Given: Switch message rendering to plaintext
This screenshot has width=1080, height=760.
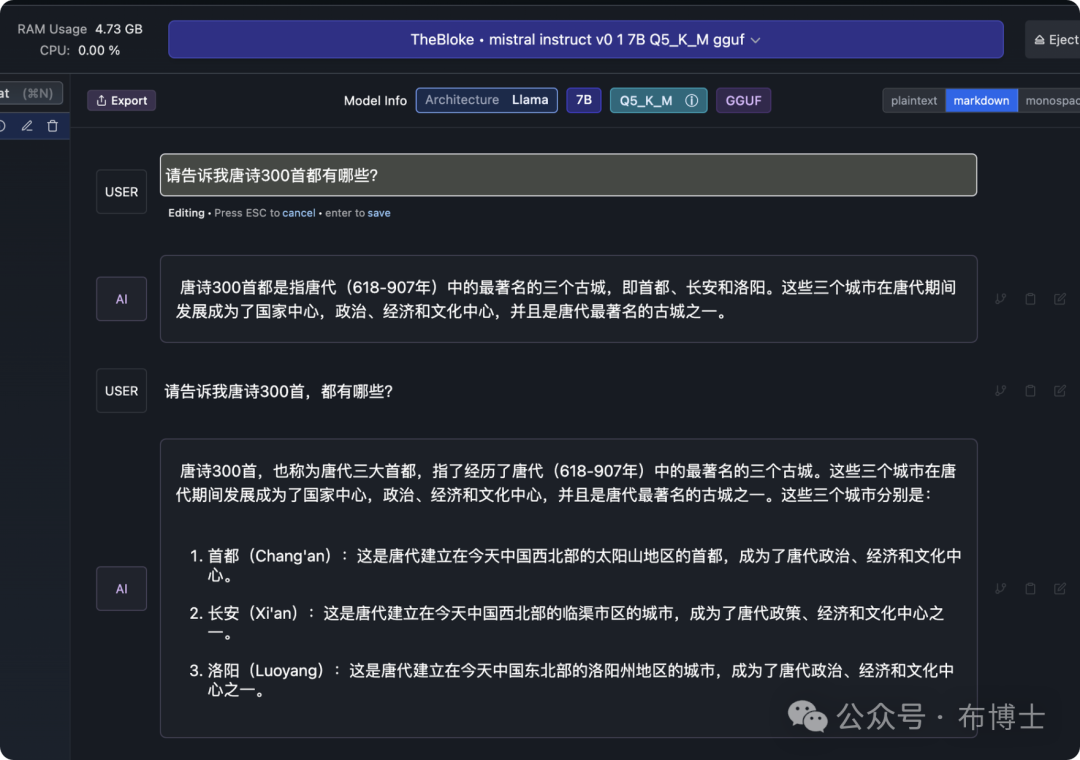Looking at the screenshot, I should [913, 101].
